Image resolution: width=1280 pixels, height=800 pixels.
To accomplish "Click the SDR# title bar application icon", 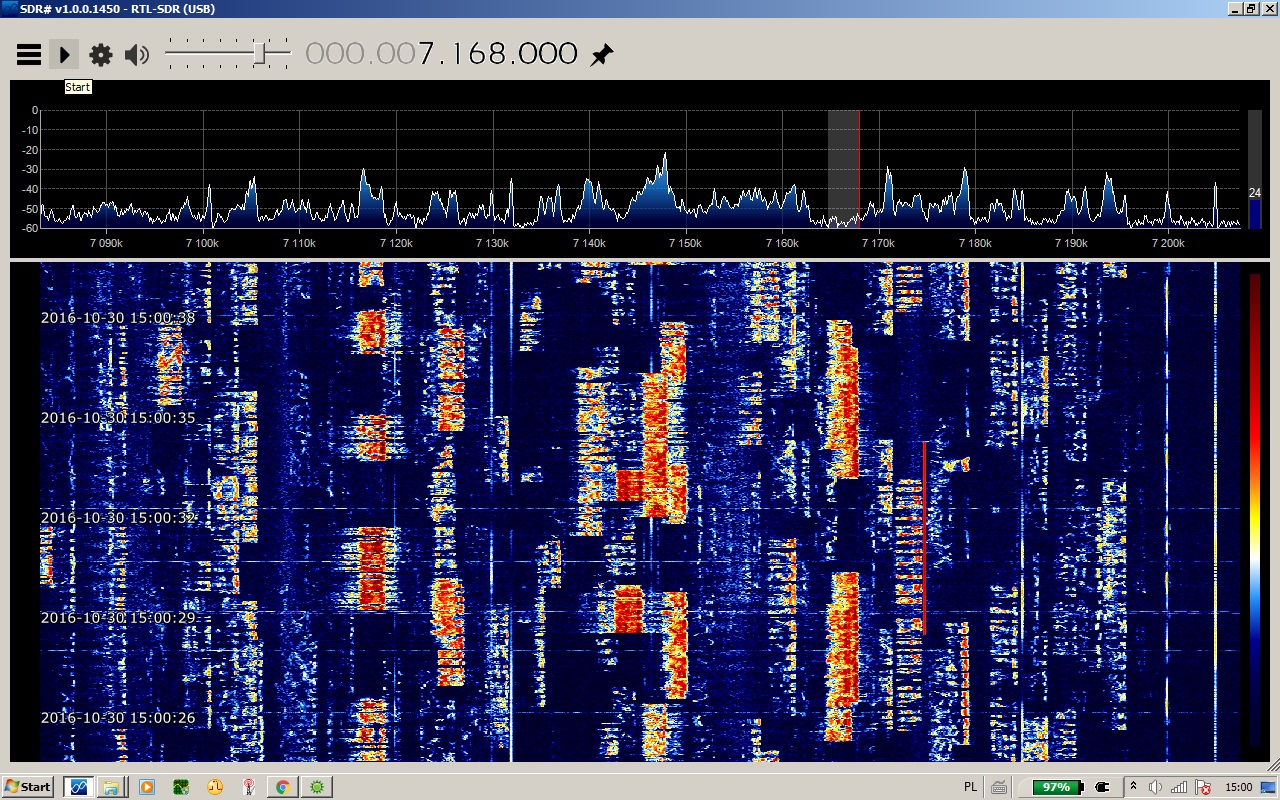I will click(x=9, y=9).
